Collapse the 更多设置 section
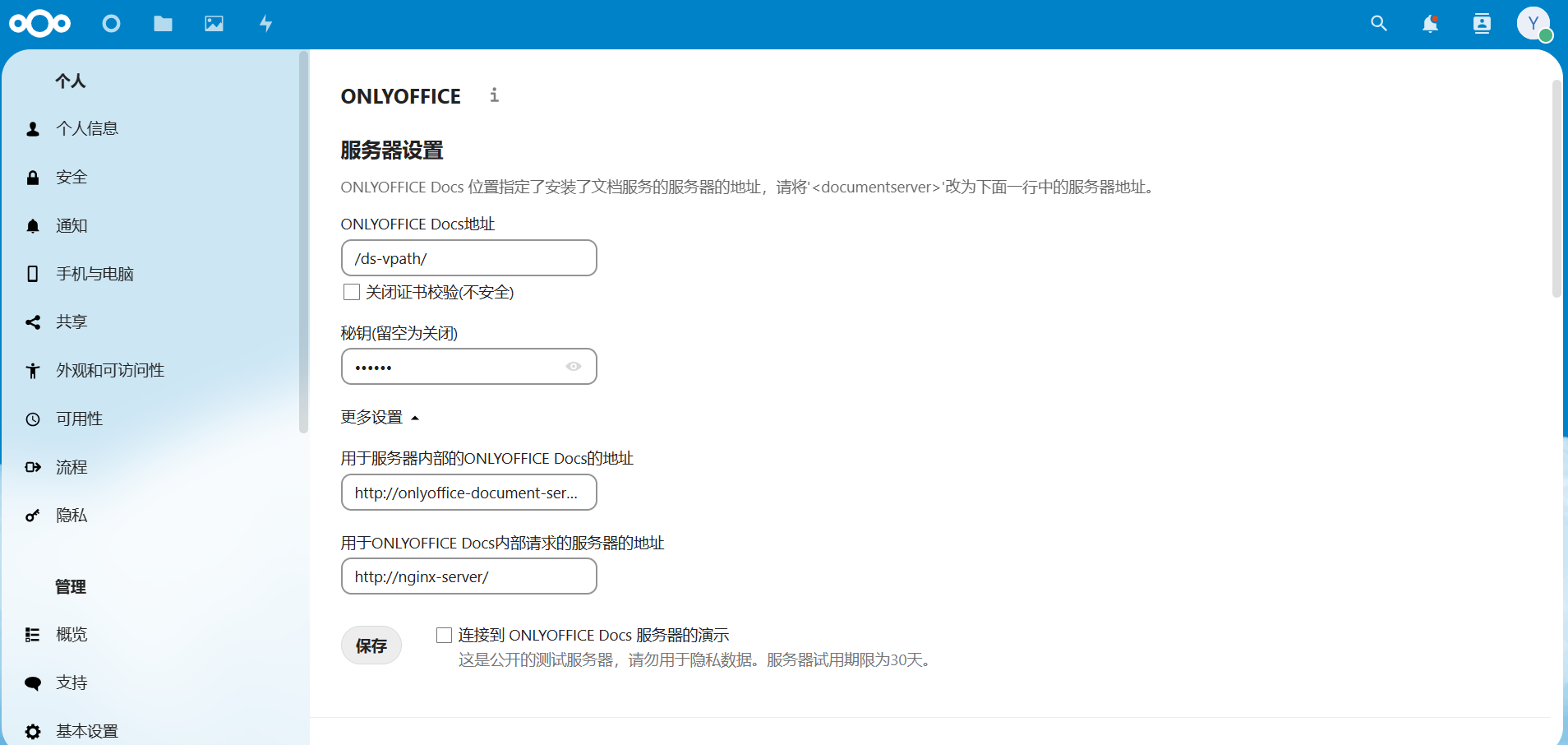Image resolution: width=1568 pixels, height=745 pixels. [x=380, y=418]
